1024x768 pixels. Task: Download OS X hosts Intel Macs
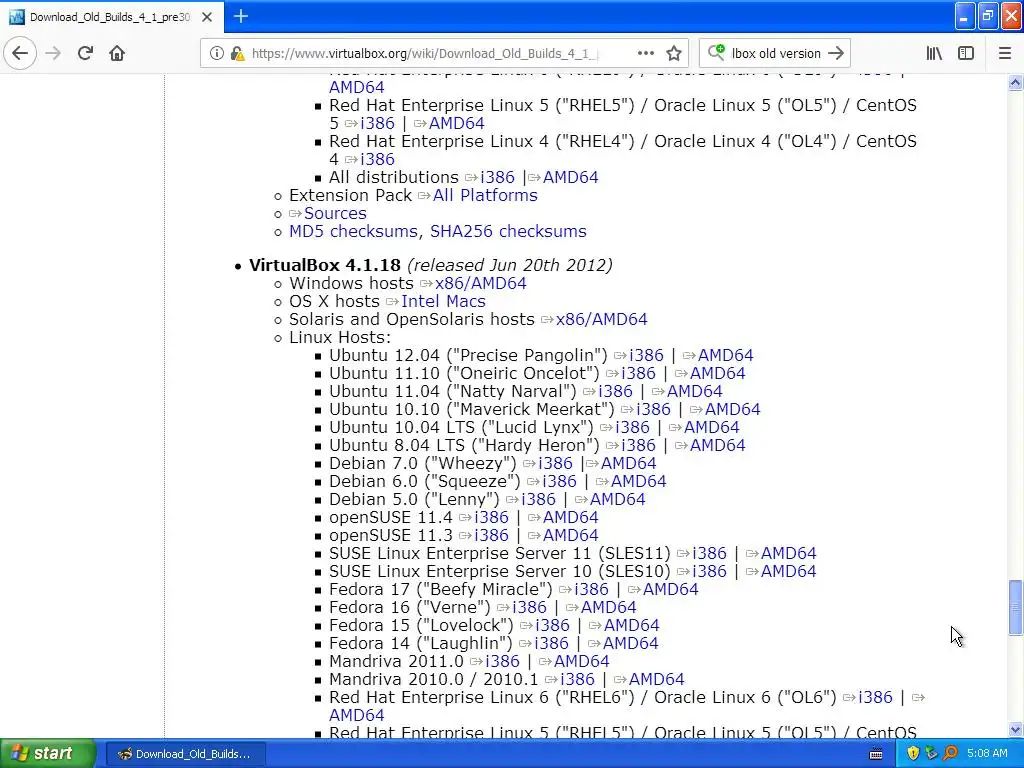(x=443, y=301)
